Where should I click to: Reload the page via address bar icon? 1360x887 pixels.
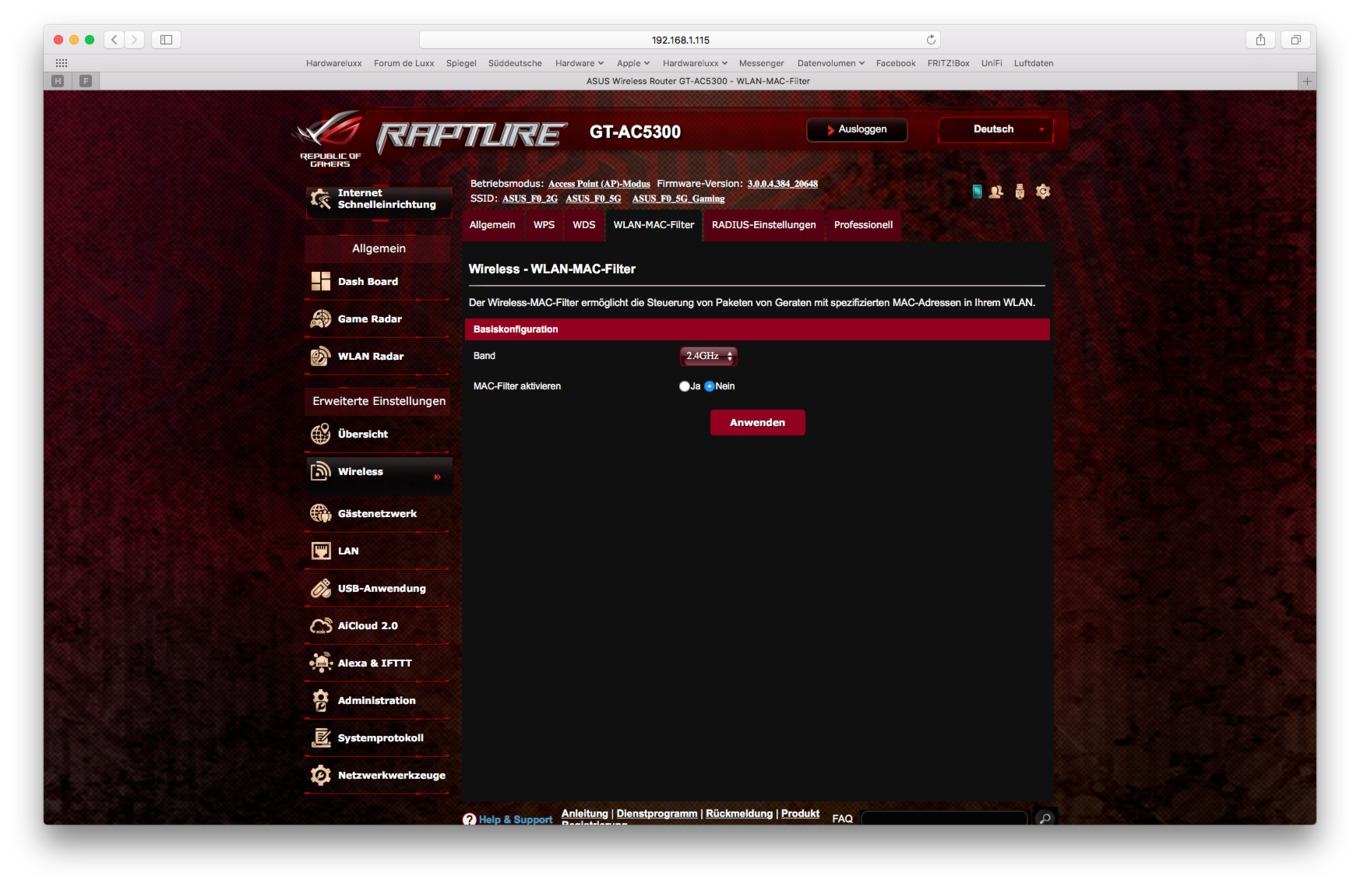coord(932,40)
